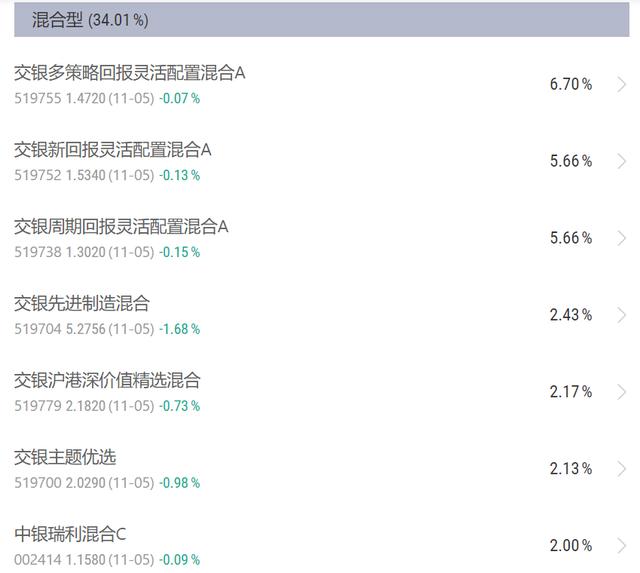View 交银沪港深价值精选混合 fund details

point(107,381)
